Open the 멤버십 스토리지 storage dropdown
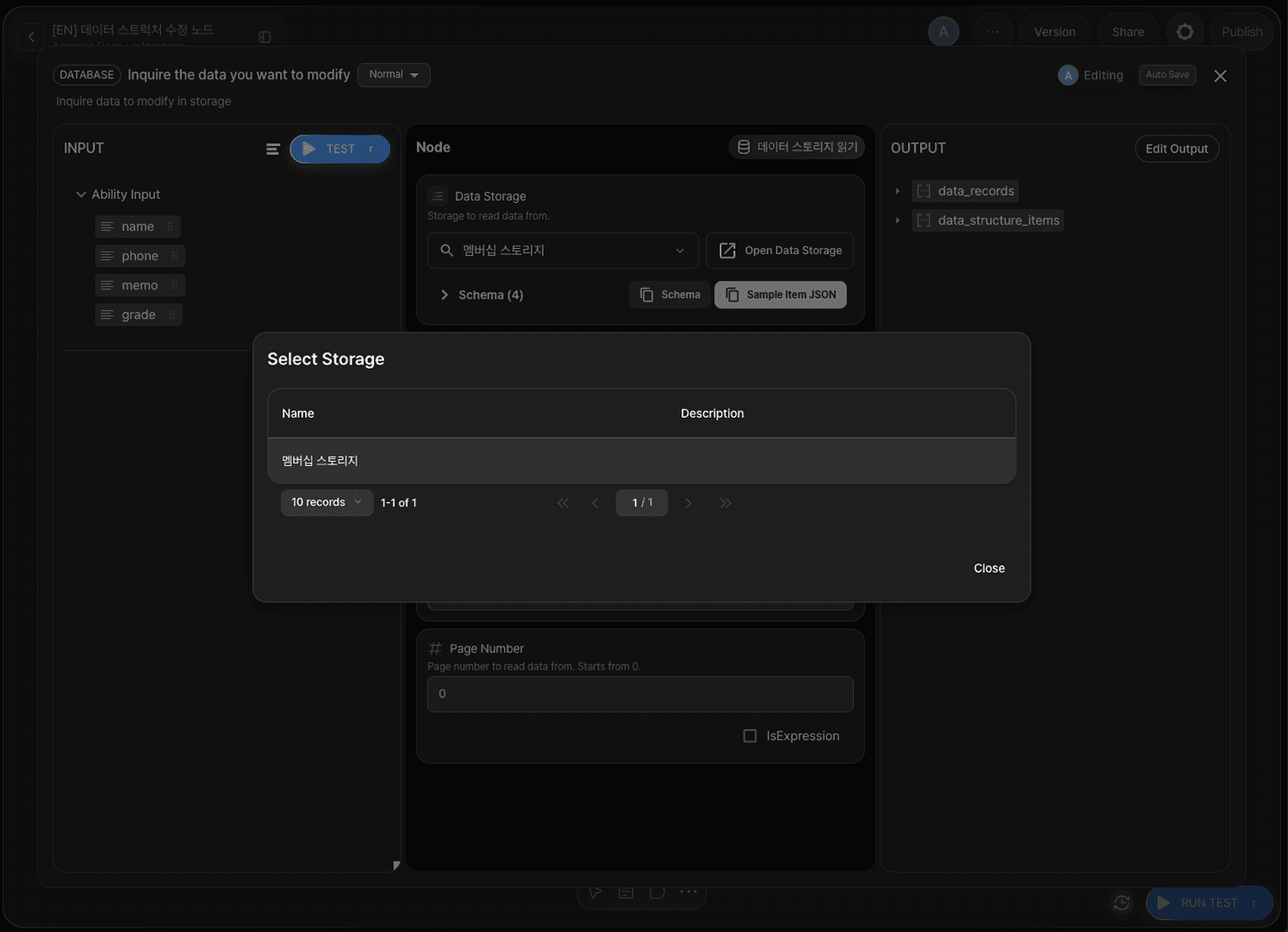This screenshot has height=932, width=1288. coord(563,251)
